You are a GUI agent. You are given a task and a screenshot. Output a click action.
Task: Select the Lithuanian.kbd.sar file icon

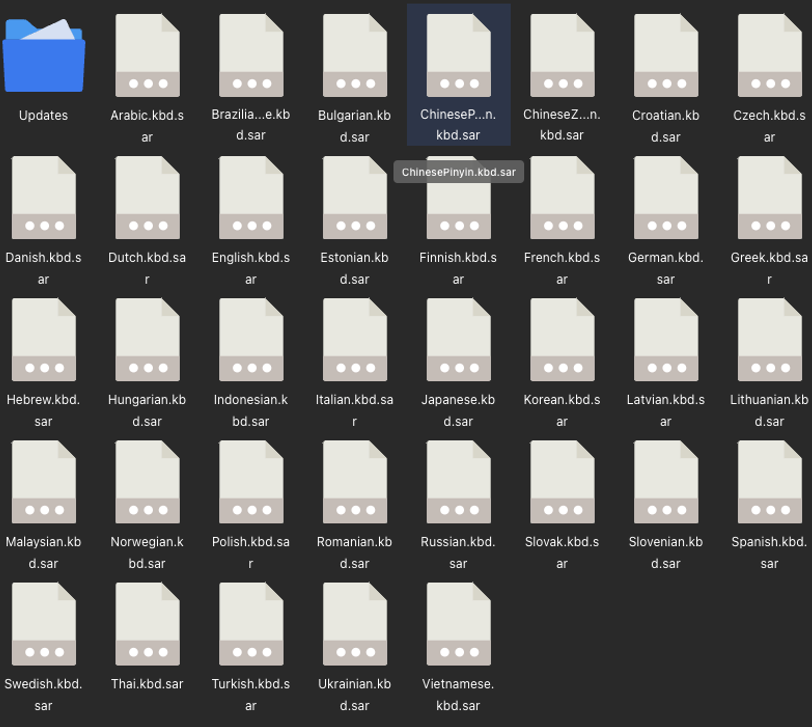coord(769,340)
